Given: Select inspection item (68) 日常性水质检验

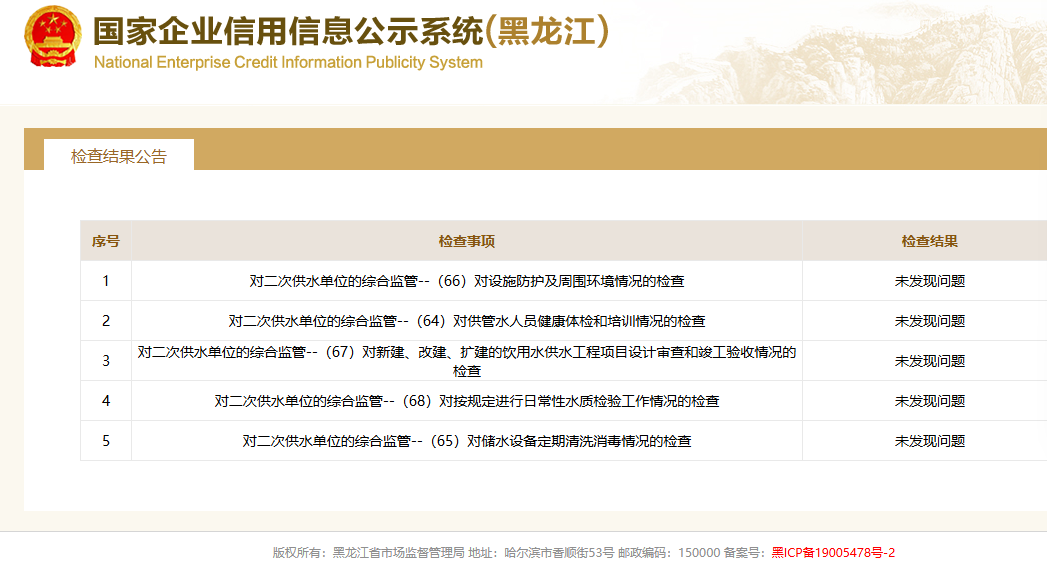Looking at the screenshot, I should pos(466,401).
